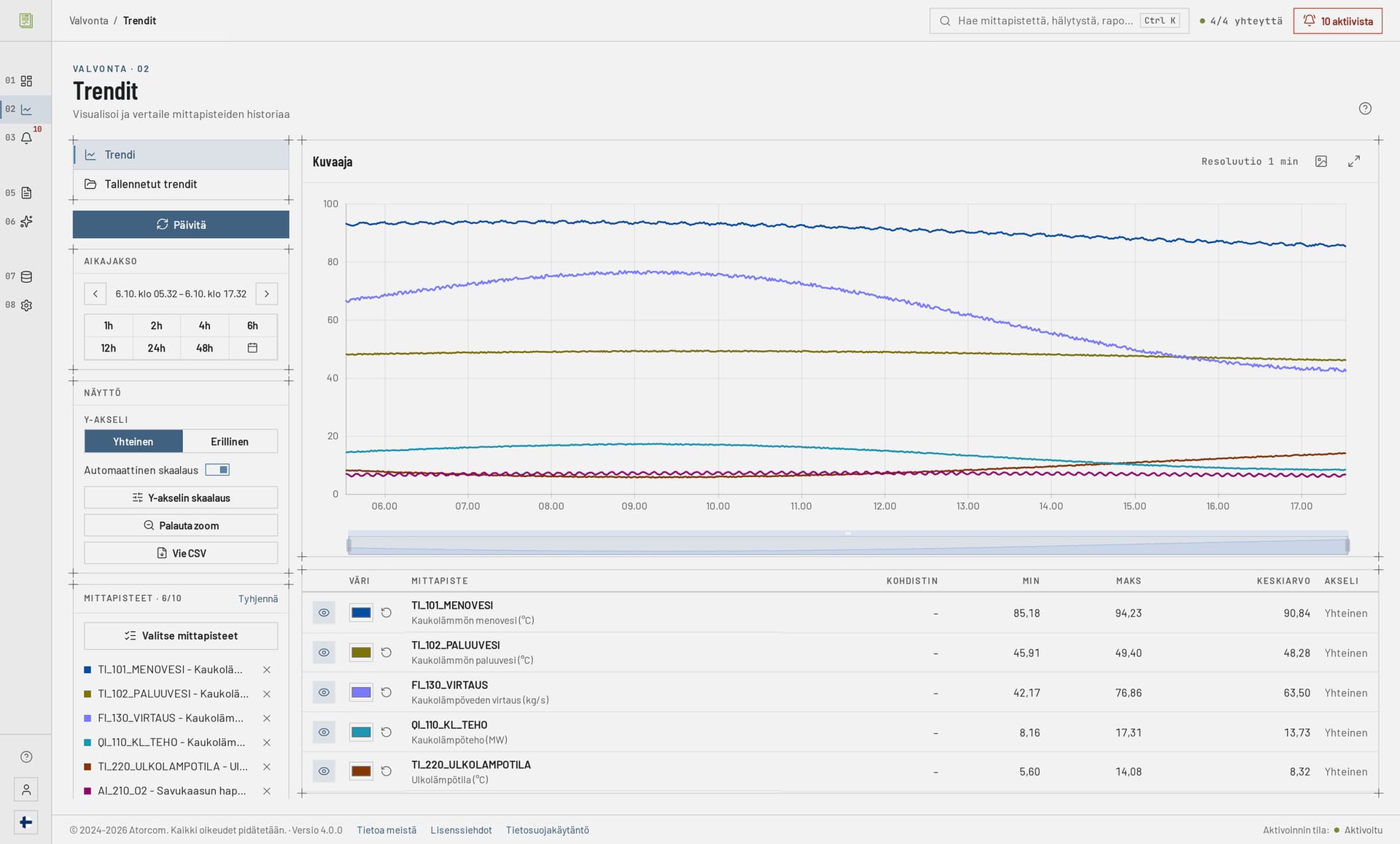This screenshot has height=844, width=1400.
Task: Focus the Hae mittapistettä search field
Action: click(1059, 21)
